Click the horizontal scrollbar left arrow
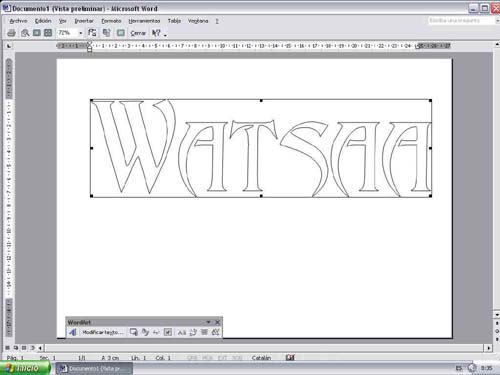 coord(40,348)
